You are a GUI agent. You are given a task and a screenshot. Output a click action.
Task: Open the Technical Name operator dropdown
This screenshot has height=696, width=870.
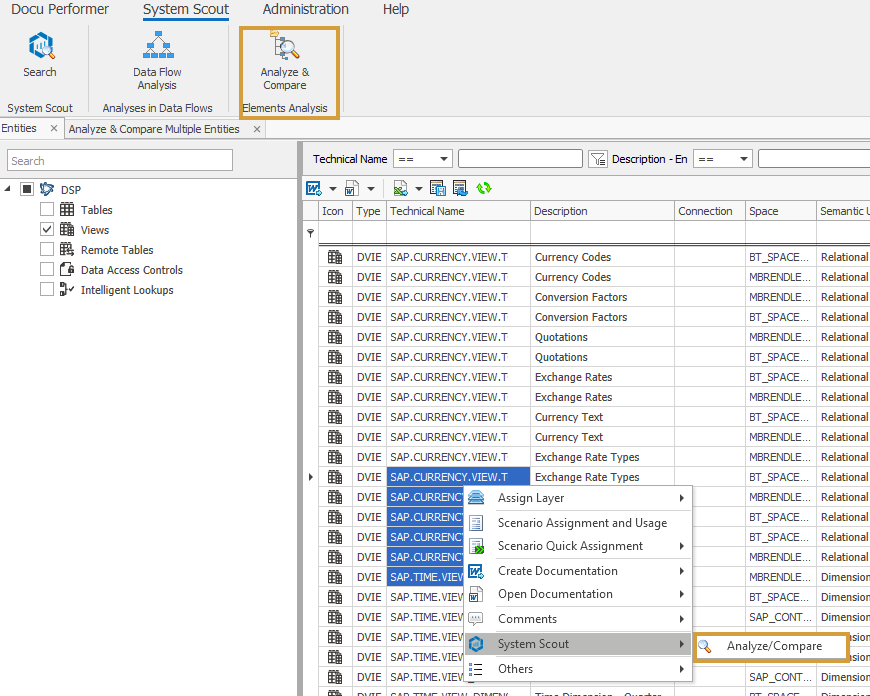click(443, 159)
